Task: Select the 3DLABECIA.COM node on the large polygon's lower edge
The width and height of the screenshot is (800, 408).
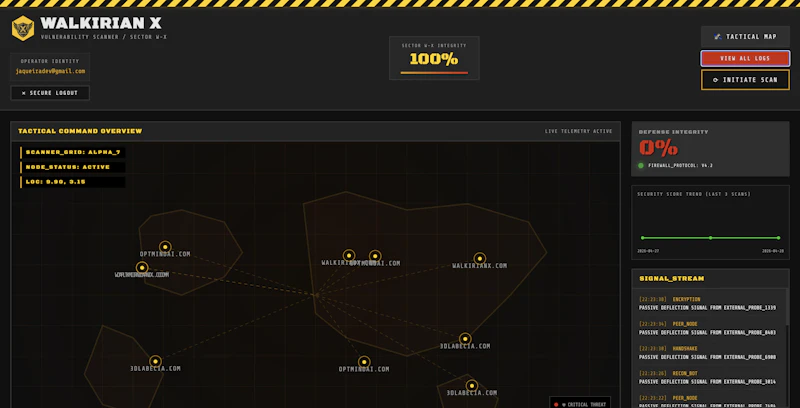Action: pos(465,339)
